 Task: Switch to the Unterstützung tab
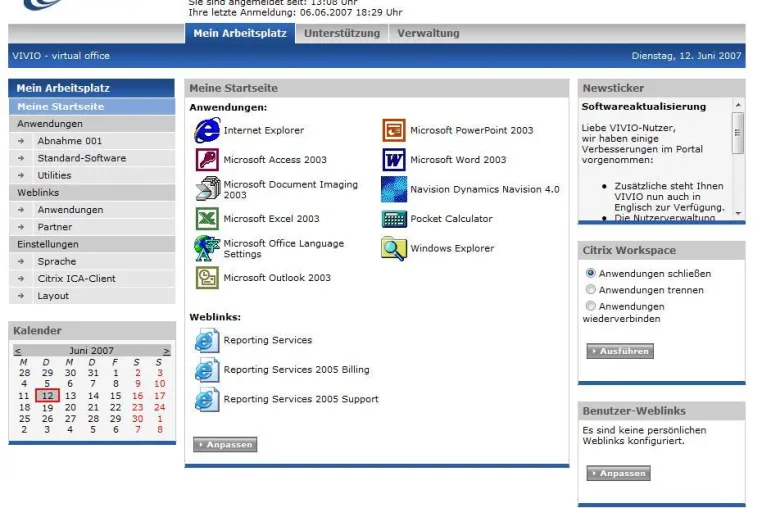coord(342,33)
